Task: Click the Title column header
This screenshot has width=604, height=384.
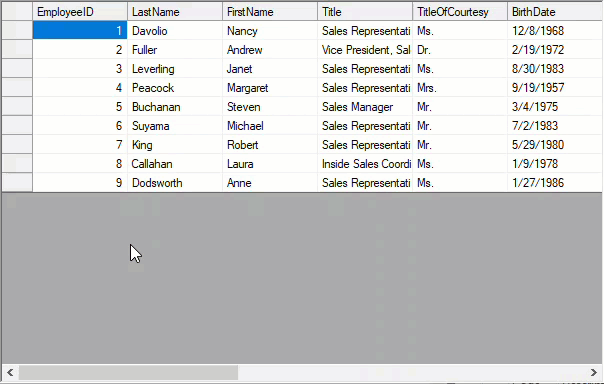Action: [365, 12]
